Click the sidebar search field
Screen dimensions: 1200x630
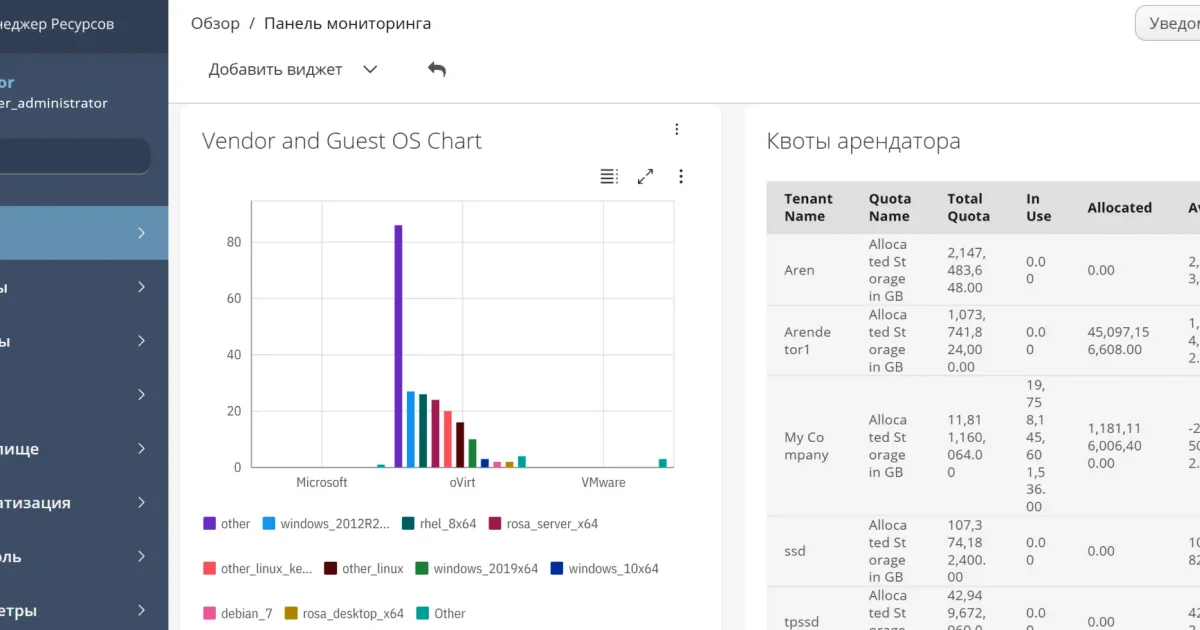75,156
